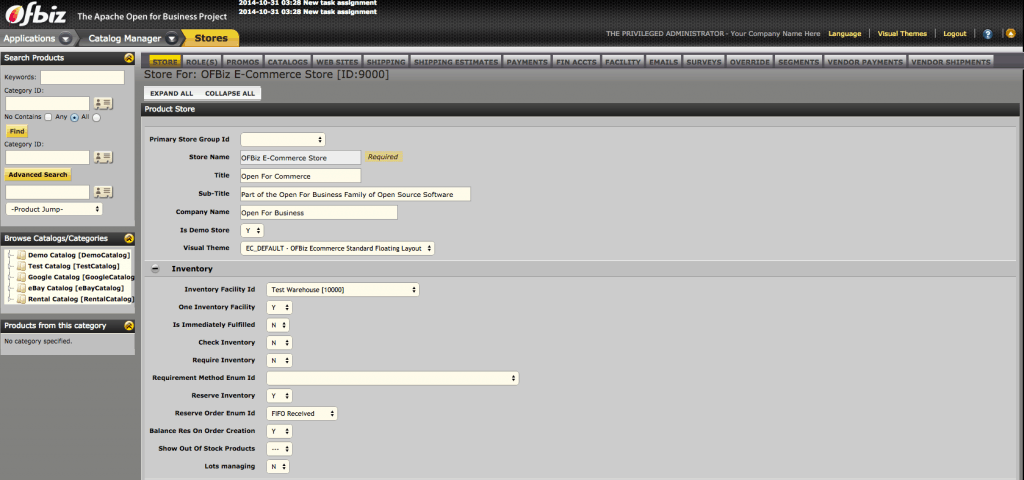Open Requirement Method Enum Id dropdown

pos(392,378)
